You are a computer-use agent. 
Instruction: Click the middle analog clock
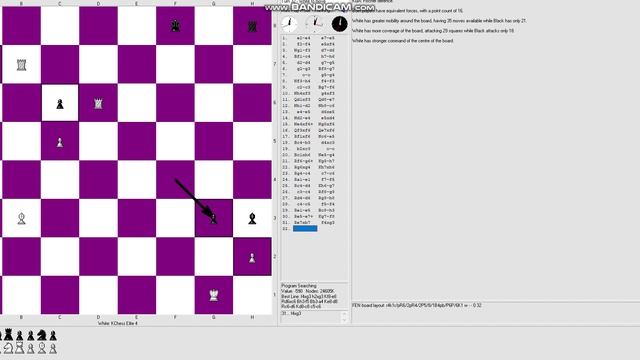click(314, 24)
